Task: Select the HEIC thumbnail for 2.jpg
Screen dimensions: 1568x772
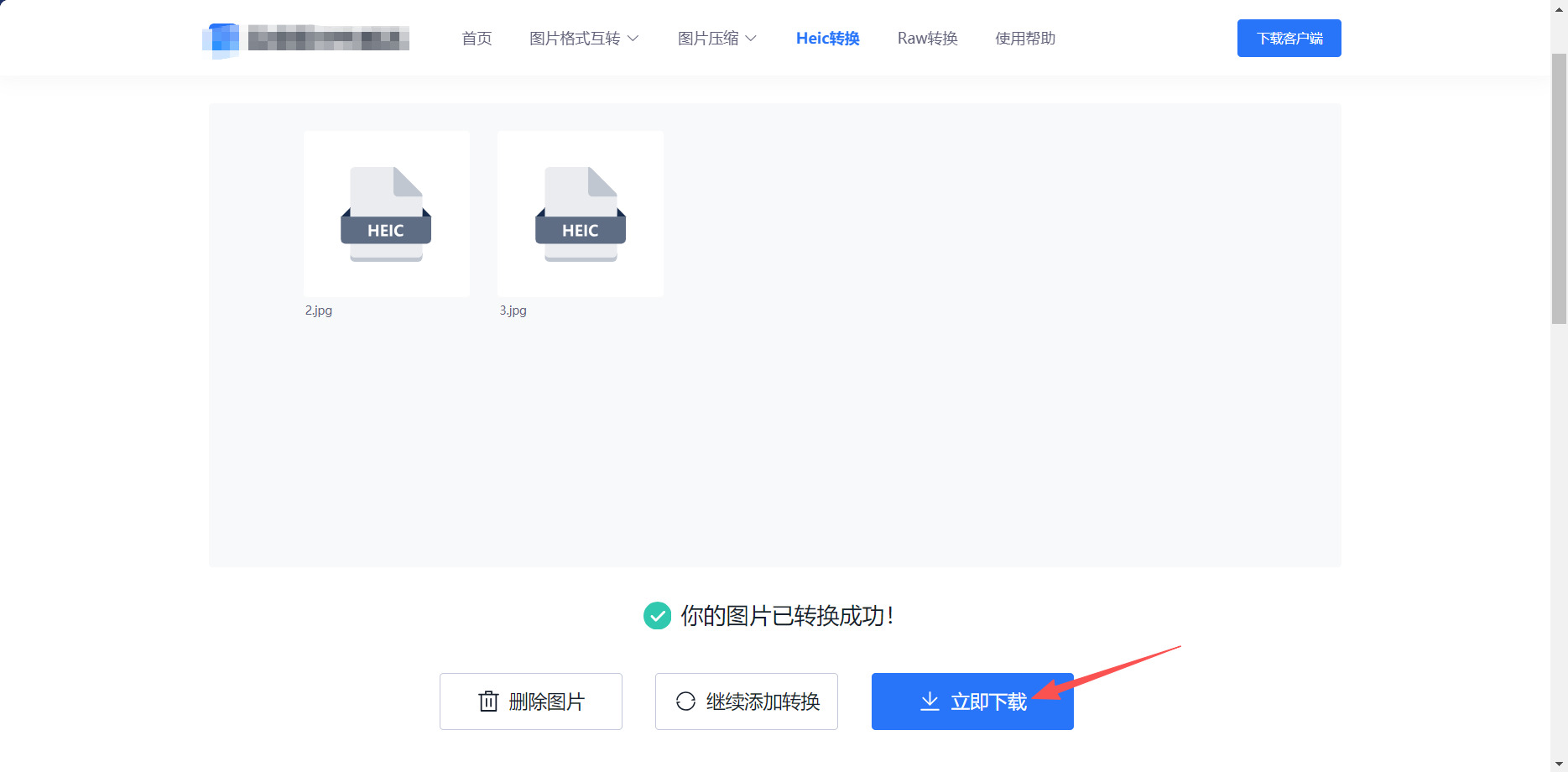Action: [x=386, y=213]
